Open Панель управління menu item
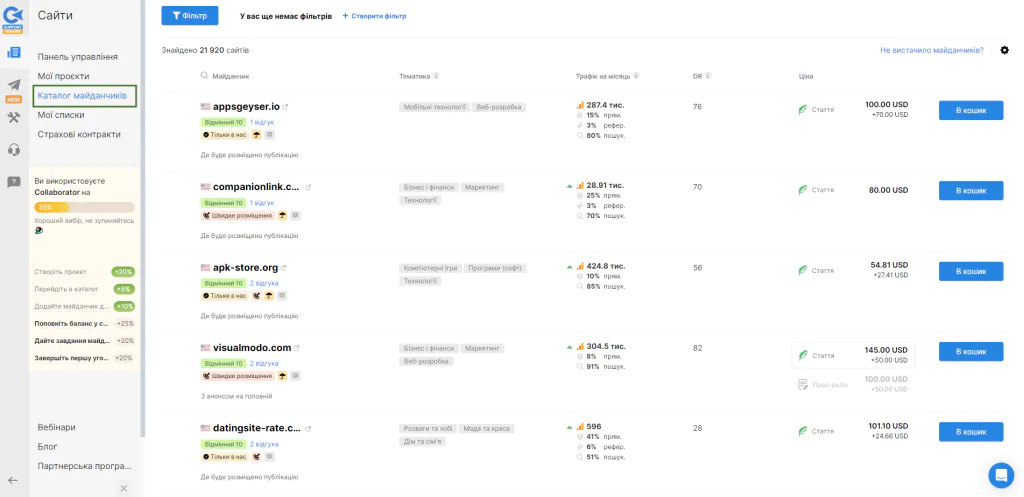 coord(78,57)
